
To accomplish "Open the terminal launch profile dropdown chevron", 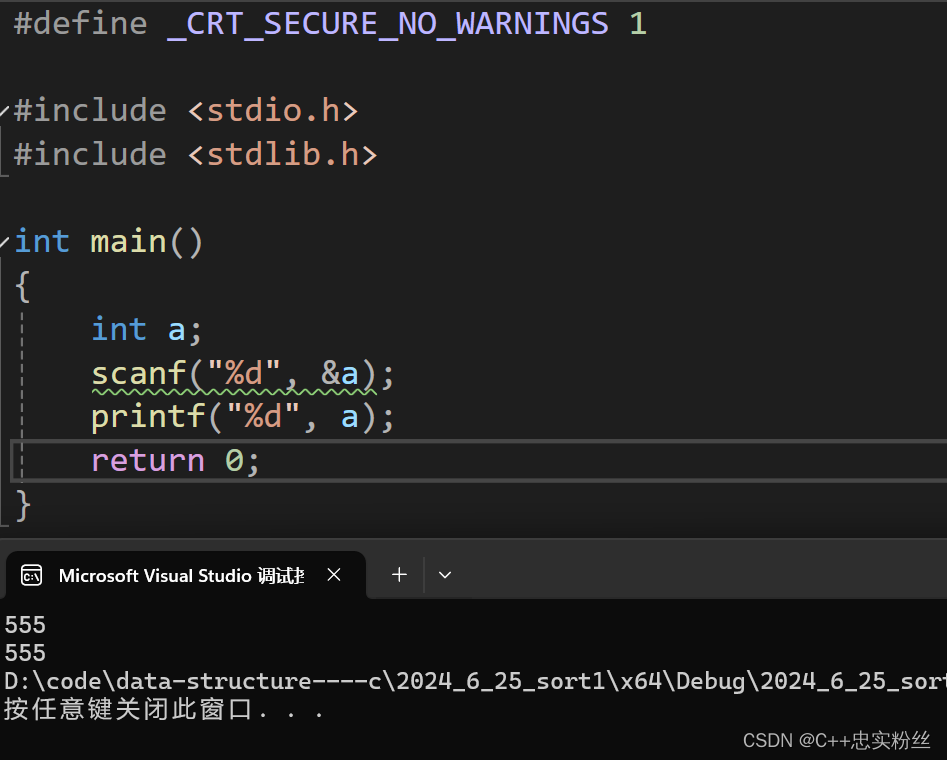I will (444, 574).
